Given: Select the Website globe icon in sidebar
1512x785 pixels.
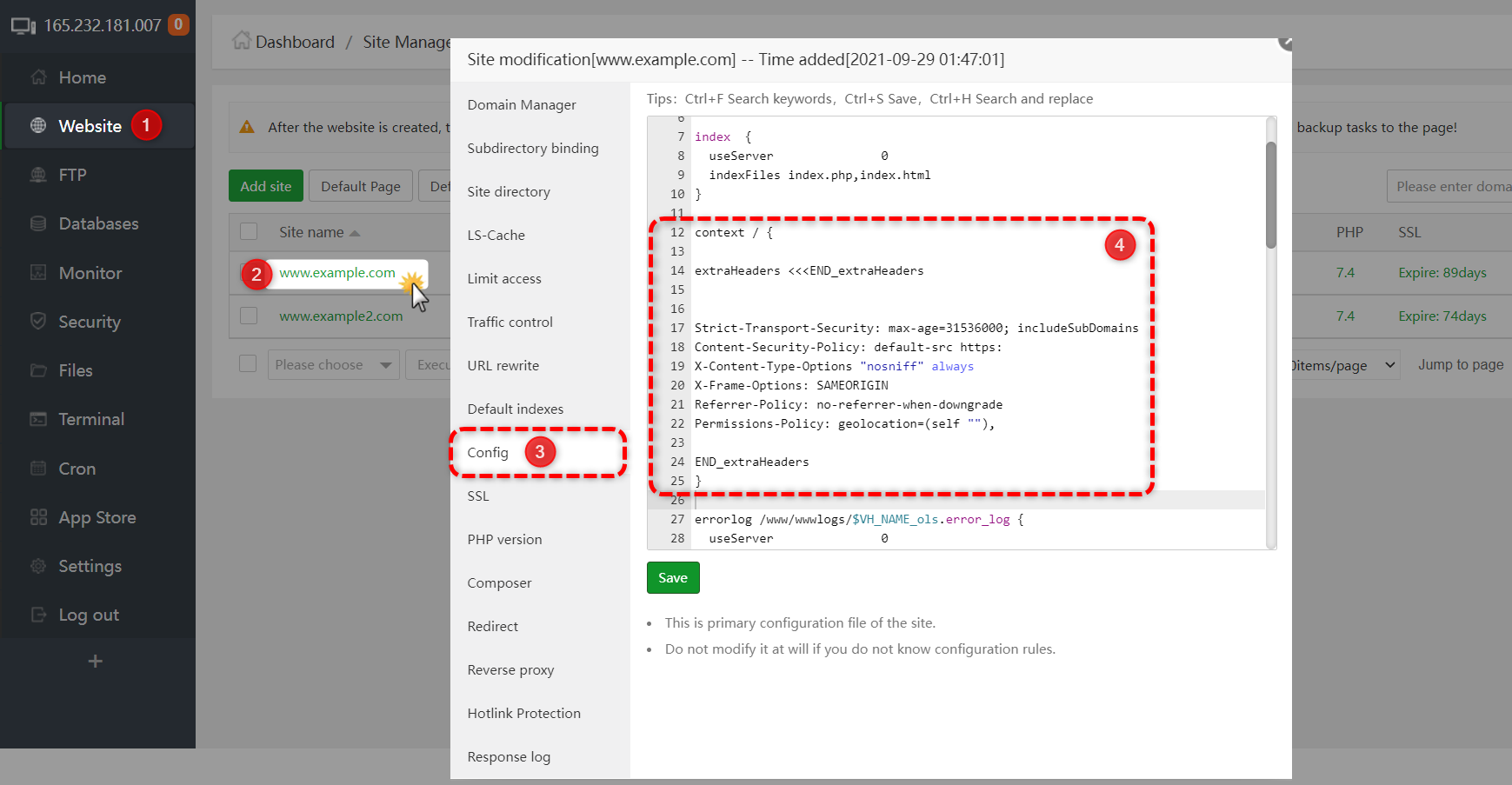Looking at the screenshot, I should (38, 126).
